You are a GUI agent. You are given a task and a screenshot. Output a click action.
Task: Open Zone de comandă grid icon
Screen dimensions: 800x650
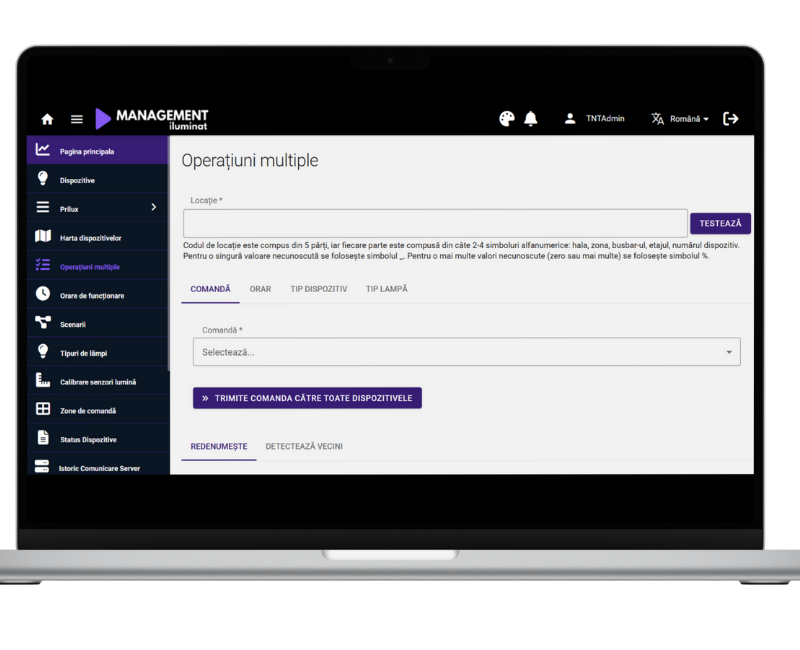[x=43, y=410]
